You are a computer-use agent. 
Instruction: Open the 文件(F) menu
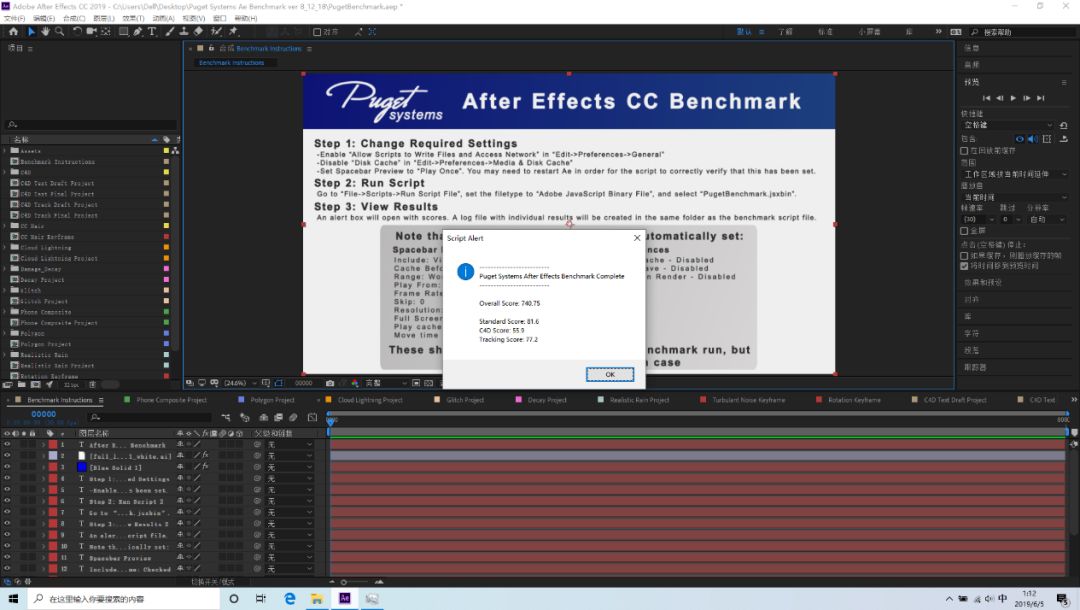coord(15,18)
